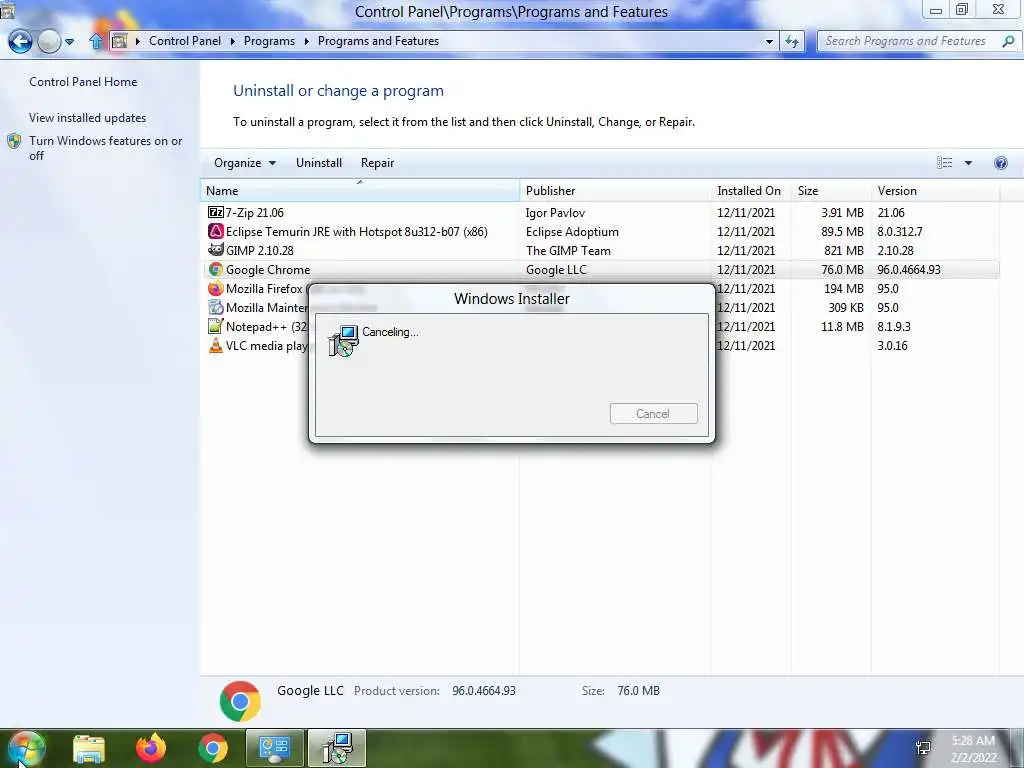The height and width of the screenshot is (768, 1024).
Task: Open the recent pages dropdown arrow
Action: click(69, 42)
